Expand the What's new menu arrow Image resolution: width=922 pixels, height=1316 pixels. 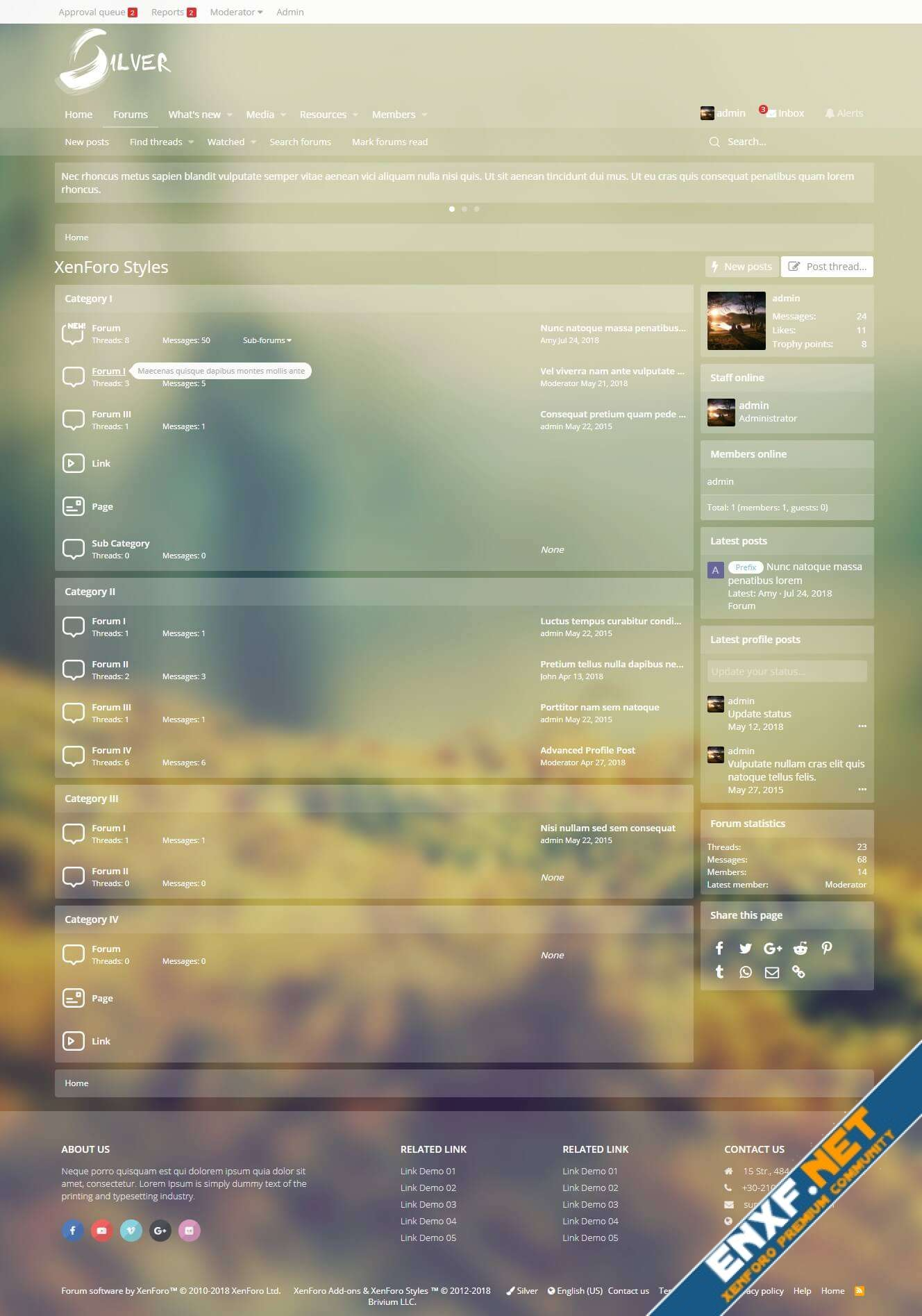pos(230,115)
